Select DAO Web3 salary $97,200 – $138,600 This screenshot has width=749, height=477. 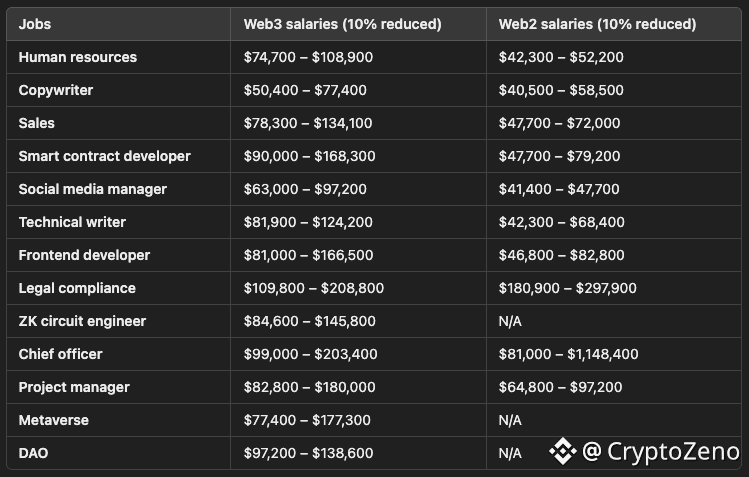[309, 453]
